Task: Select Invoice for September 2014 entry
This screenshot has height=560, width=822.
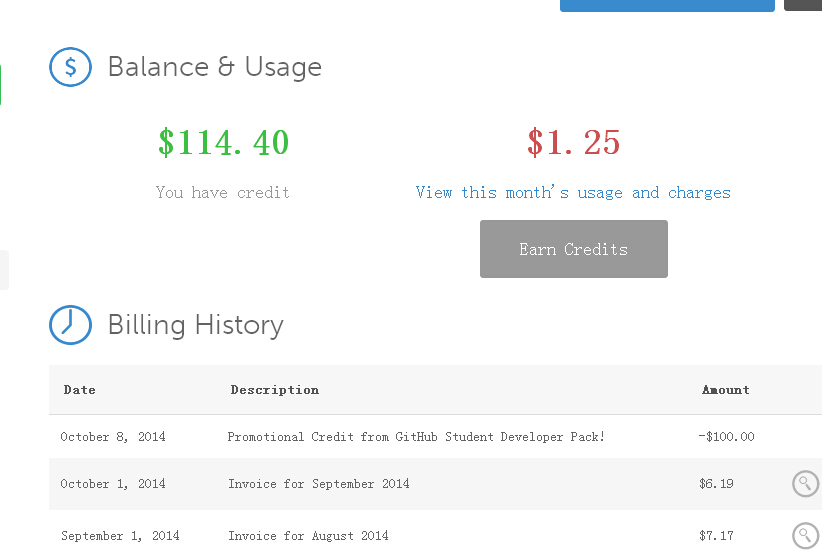Action: point(319,483)
